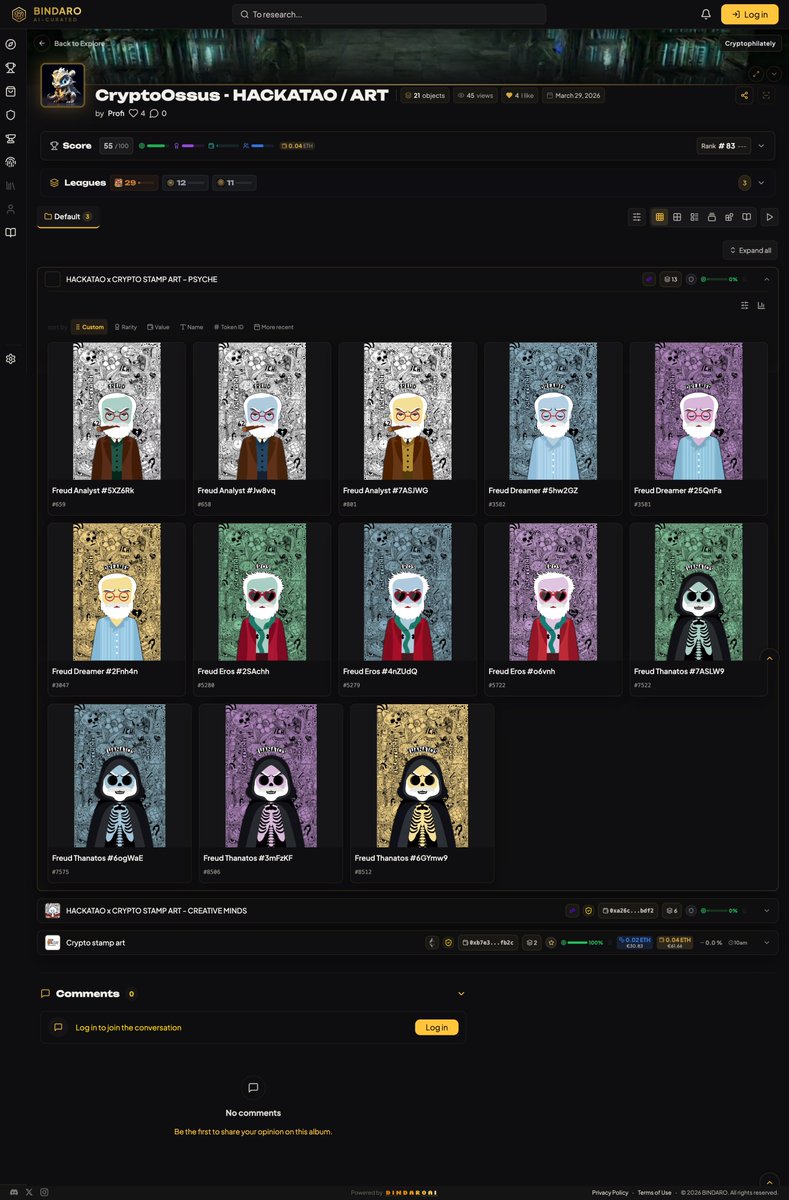Open the notifications bell
Image resolution: width=789 pixels, height=1200 pixels.
coord(706,14)
